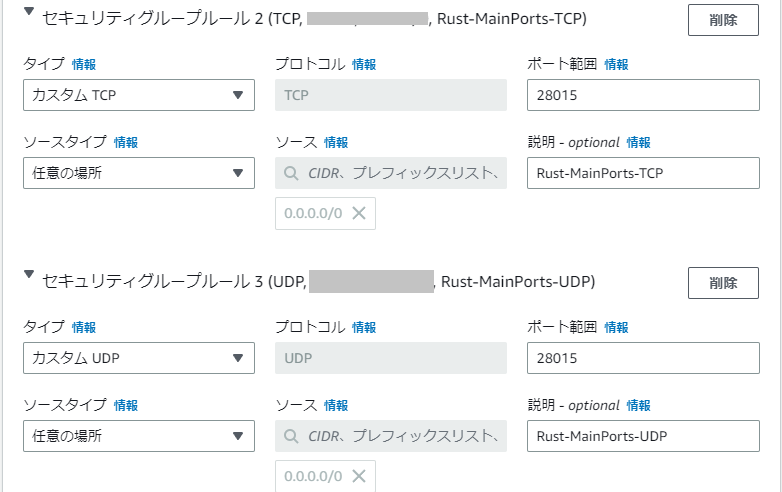The width and height of the screenshot is (782, 492).
Task: Delete security group rule 3 with 削除
Action: pyautogui.click(x=723, y=283)
